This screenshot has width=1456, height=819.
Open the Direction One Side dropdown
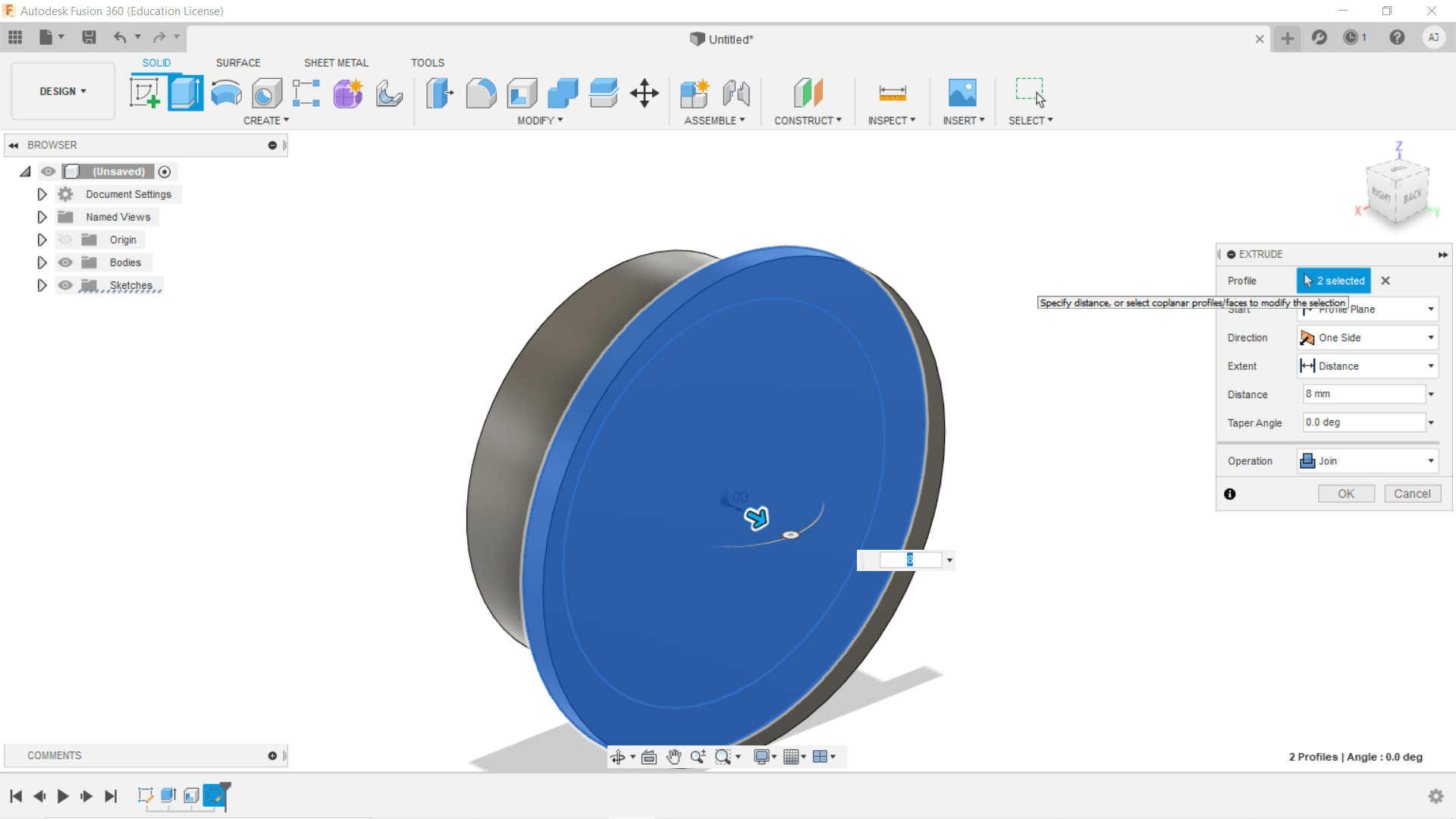pos(1367,337)
